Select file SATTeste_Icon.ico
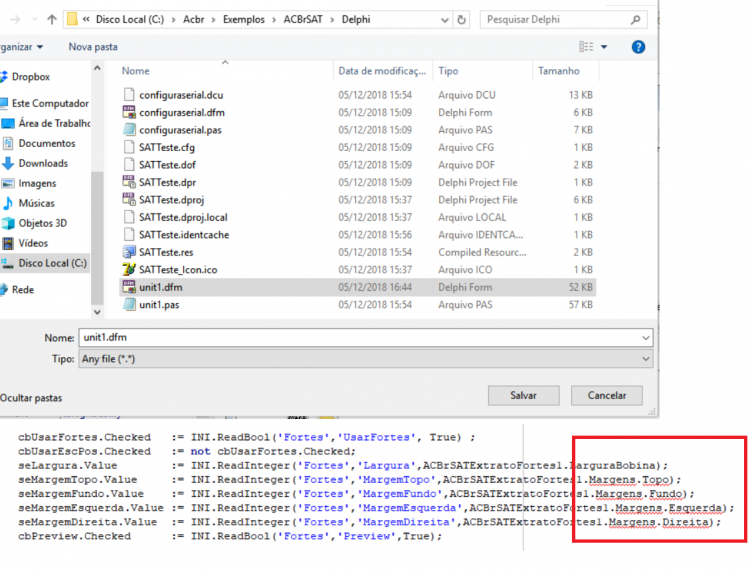The width and height of the screenshot is (750, 570). tap(178, 270)
